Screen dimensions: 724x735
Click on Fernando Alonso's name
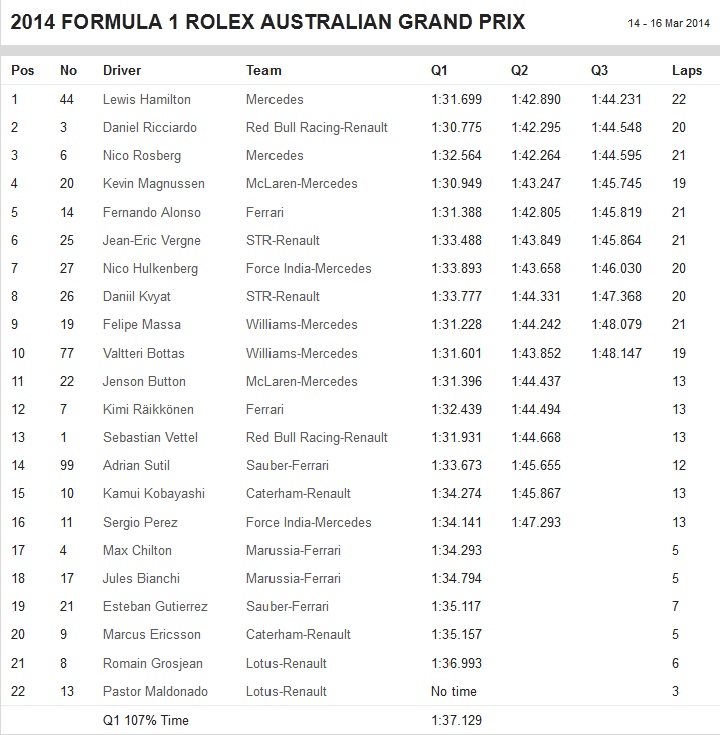coord(151,212)
